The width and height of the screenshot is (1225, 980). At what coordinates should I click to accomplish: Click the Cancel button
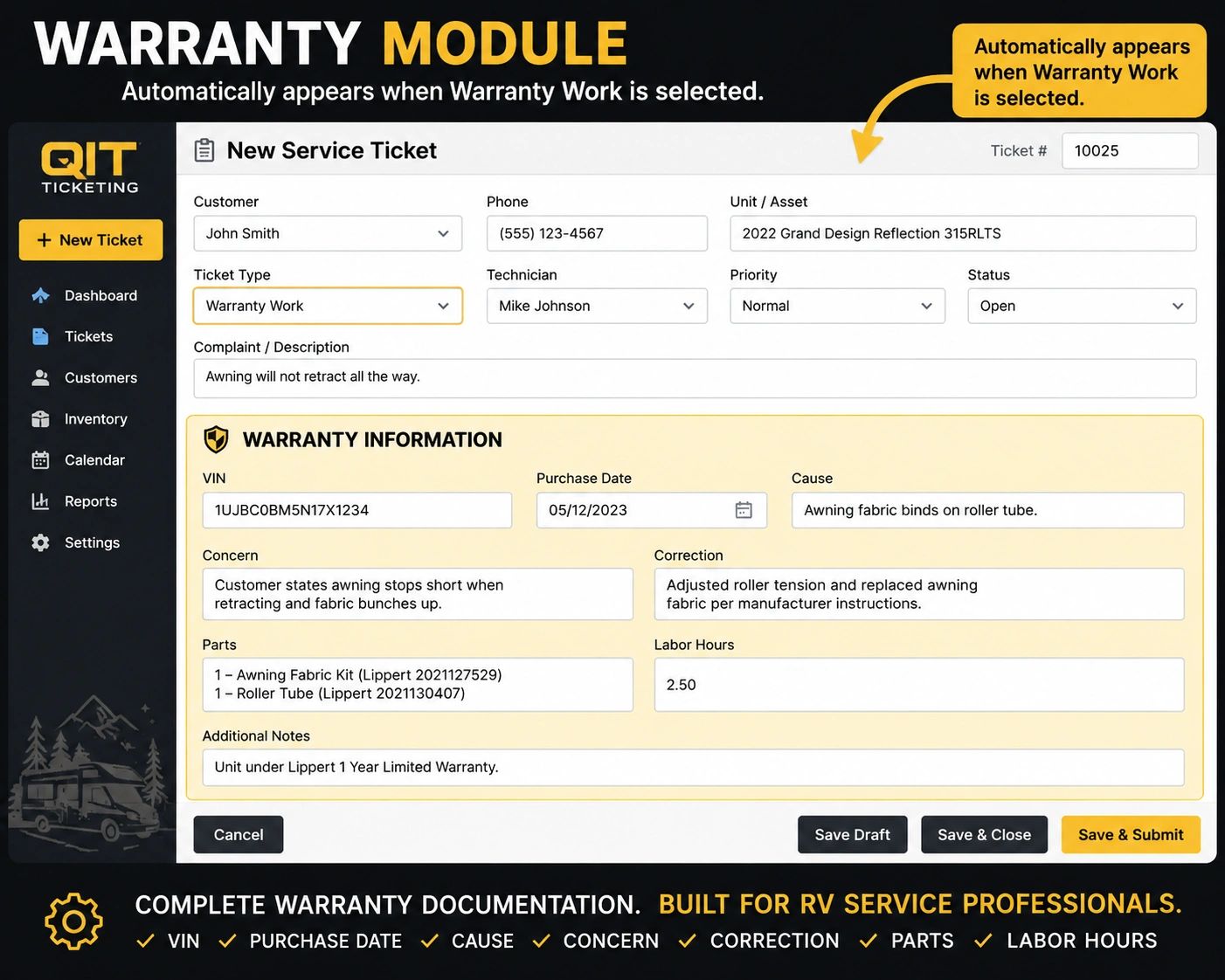239,835
